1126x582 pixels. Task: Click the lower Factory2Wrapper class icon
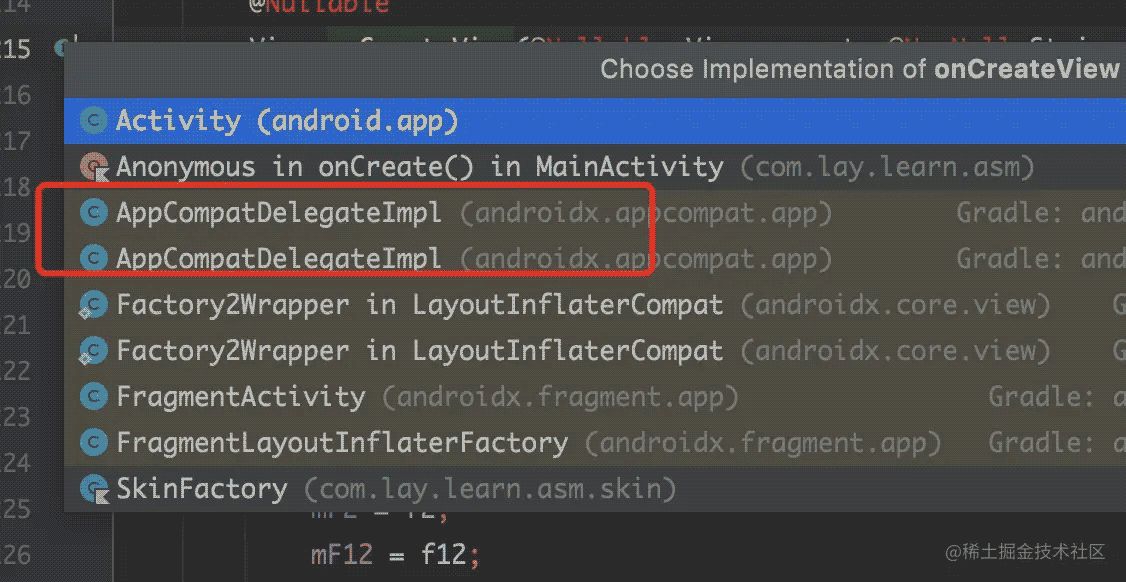pos(94,351)
